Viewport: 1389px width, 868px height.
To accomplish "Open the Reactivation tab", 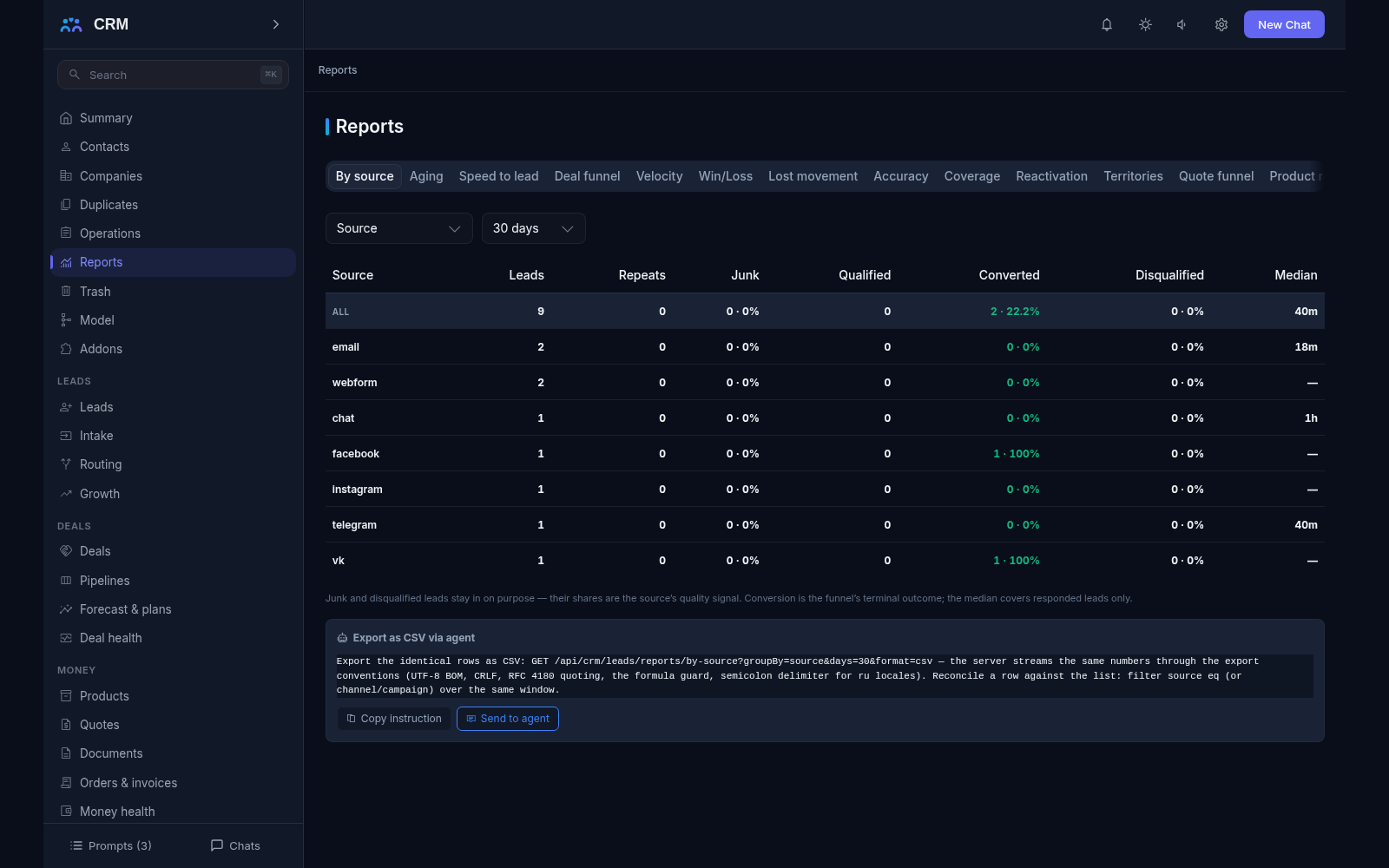I will click(1051, 176).
